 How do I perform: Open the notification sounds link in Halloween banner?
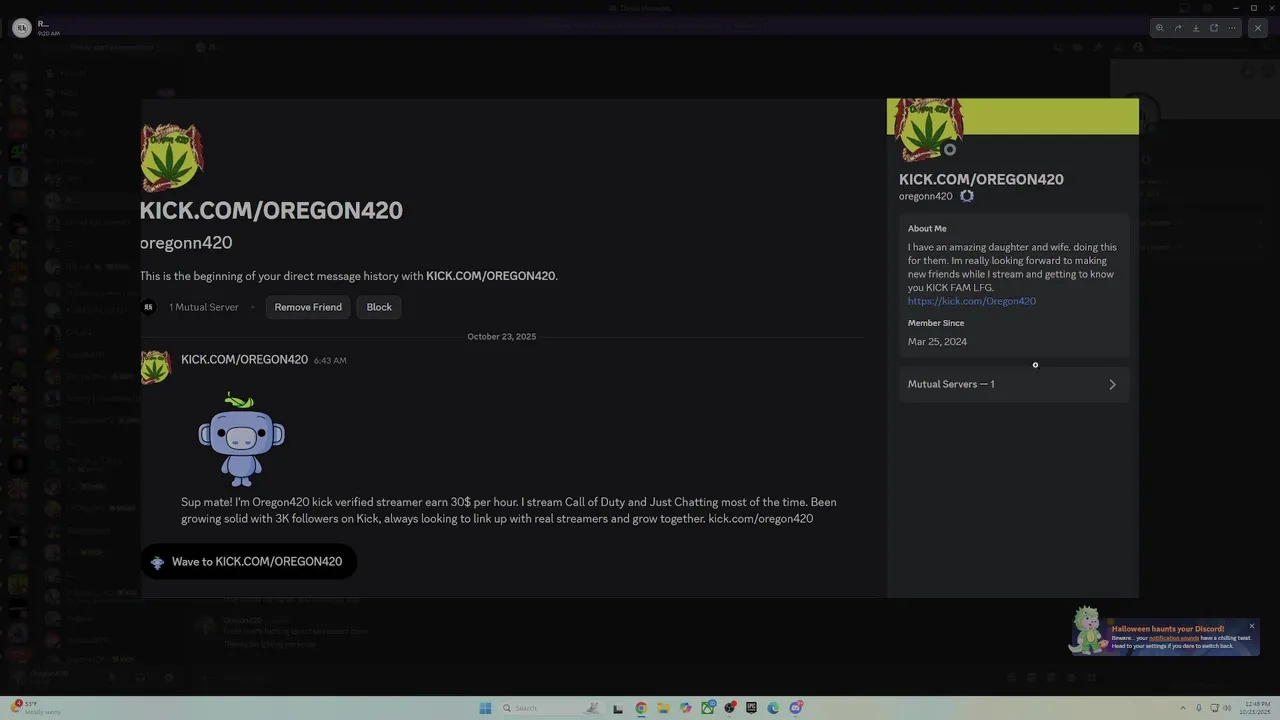(x=1174, y=638)
